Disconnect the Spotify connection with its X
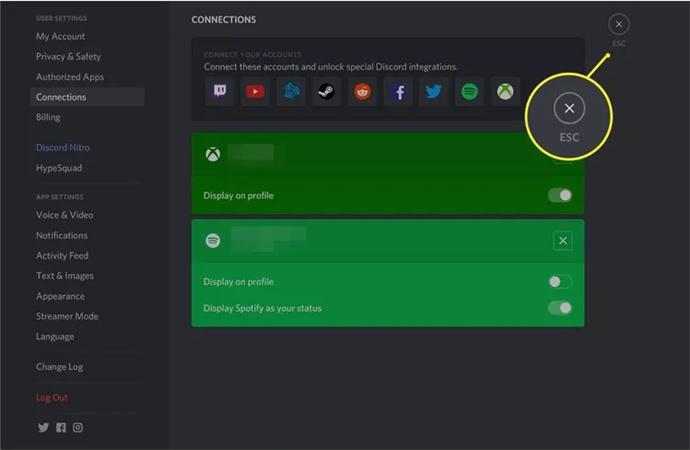Screen dimensions: 690x450 coord(563,241)
